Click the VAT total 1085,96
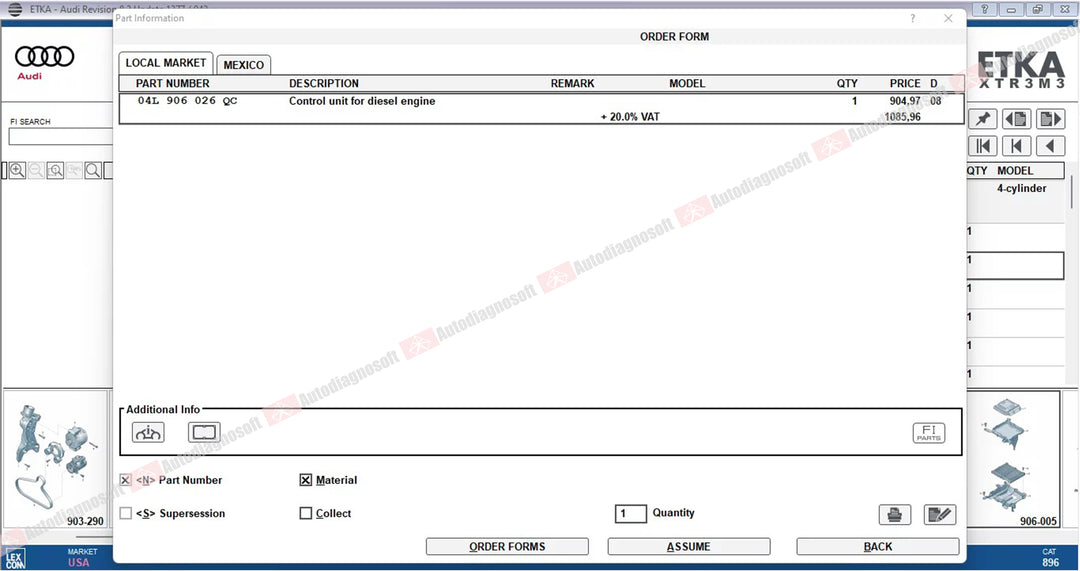This screenshot has height=571, width=1080. click(902, 116)
